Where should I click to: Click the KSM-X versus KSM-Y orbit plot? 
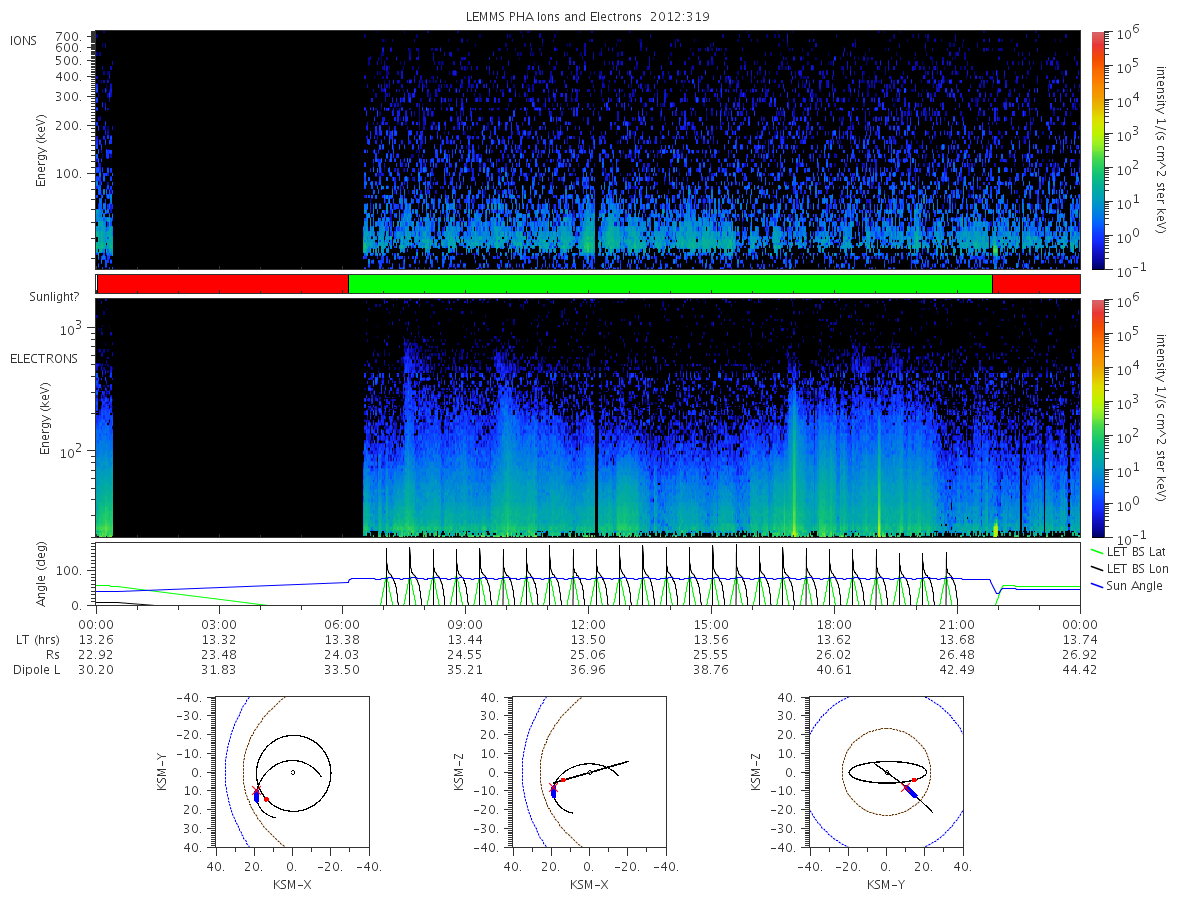pyautogui.click(x=290, y=772)
